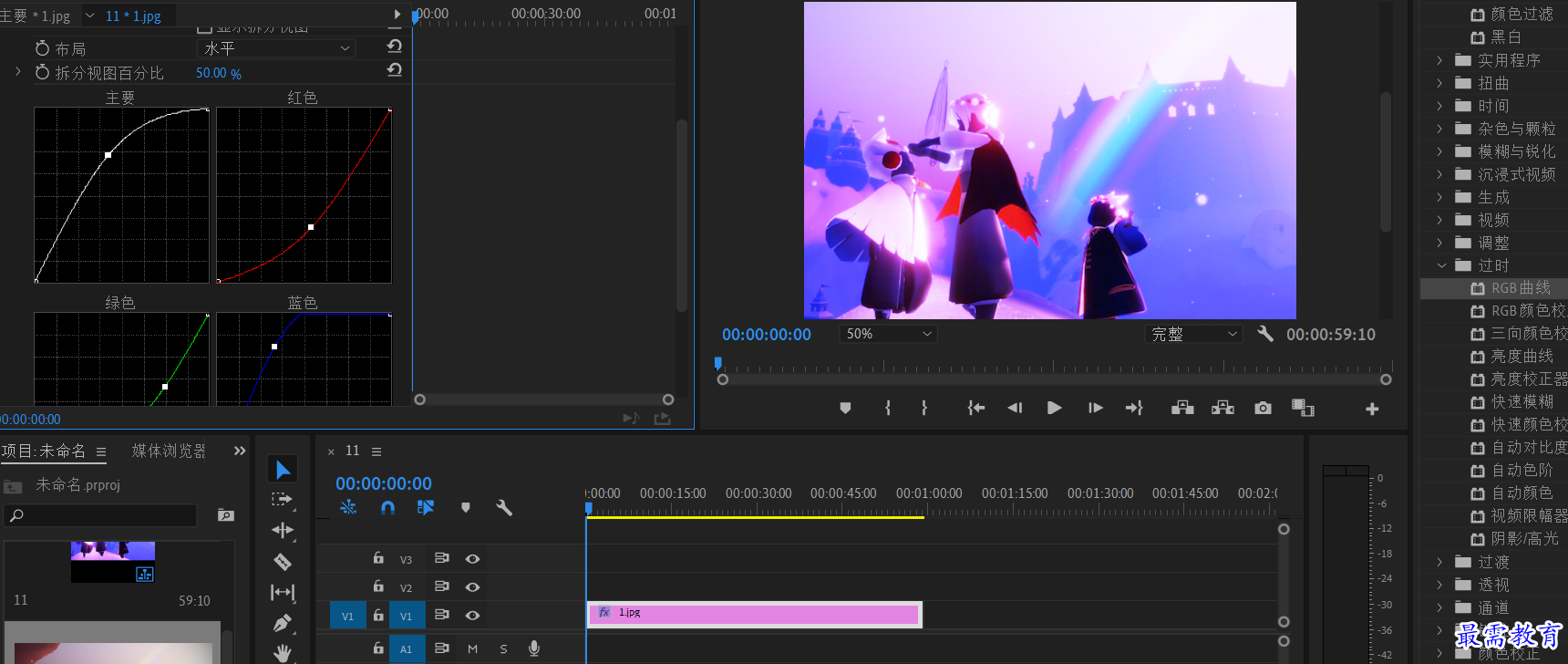Reset 拆分视图百分比 parameter
The width and height of the screenshot is (1568, 664).
tap(395, 69)
